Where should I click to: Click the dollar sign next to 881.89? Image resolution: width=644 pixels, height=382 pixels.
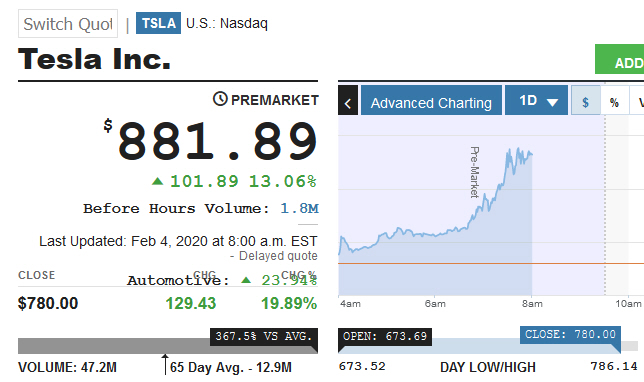108,125
